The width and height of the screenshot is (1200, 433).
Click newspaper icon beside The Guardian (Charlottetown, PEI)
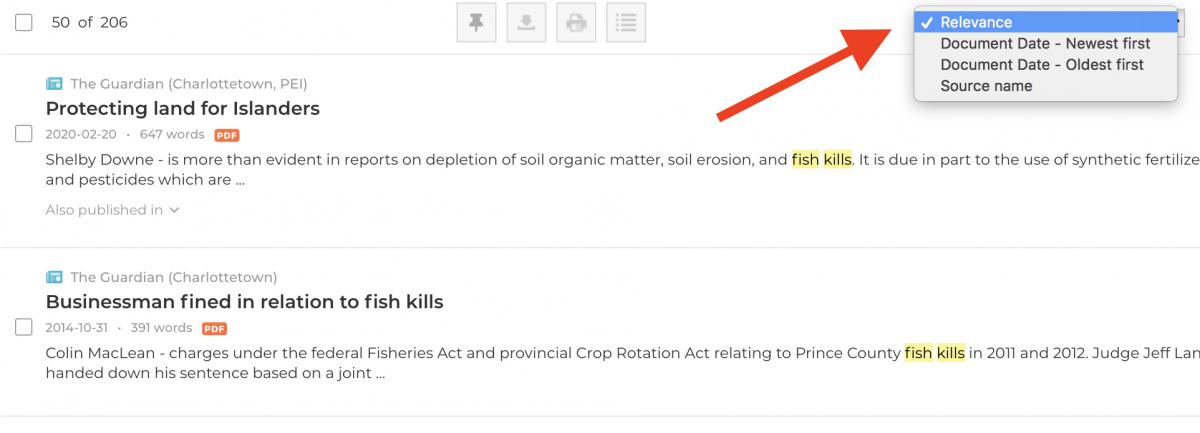pos(54,83)
